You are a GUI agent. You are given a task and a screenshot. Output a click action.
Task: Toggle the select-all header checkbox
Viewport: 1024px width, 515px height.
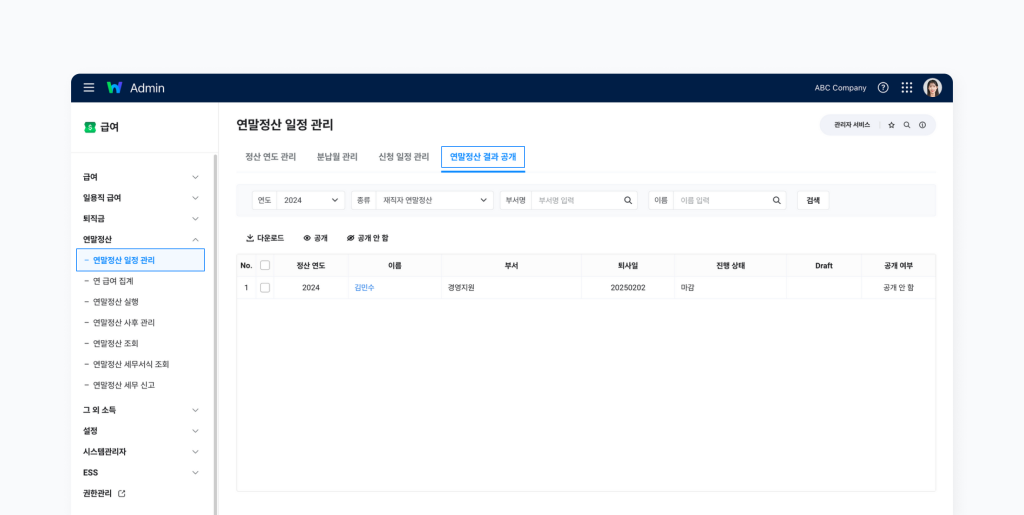(264, 265)
